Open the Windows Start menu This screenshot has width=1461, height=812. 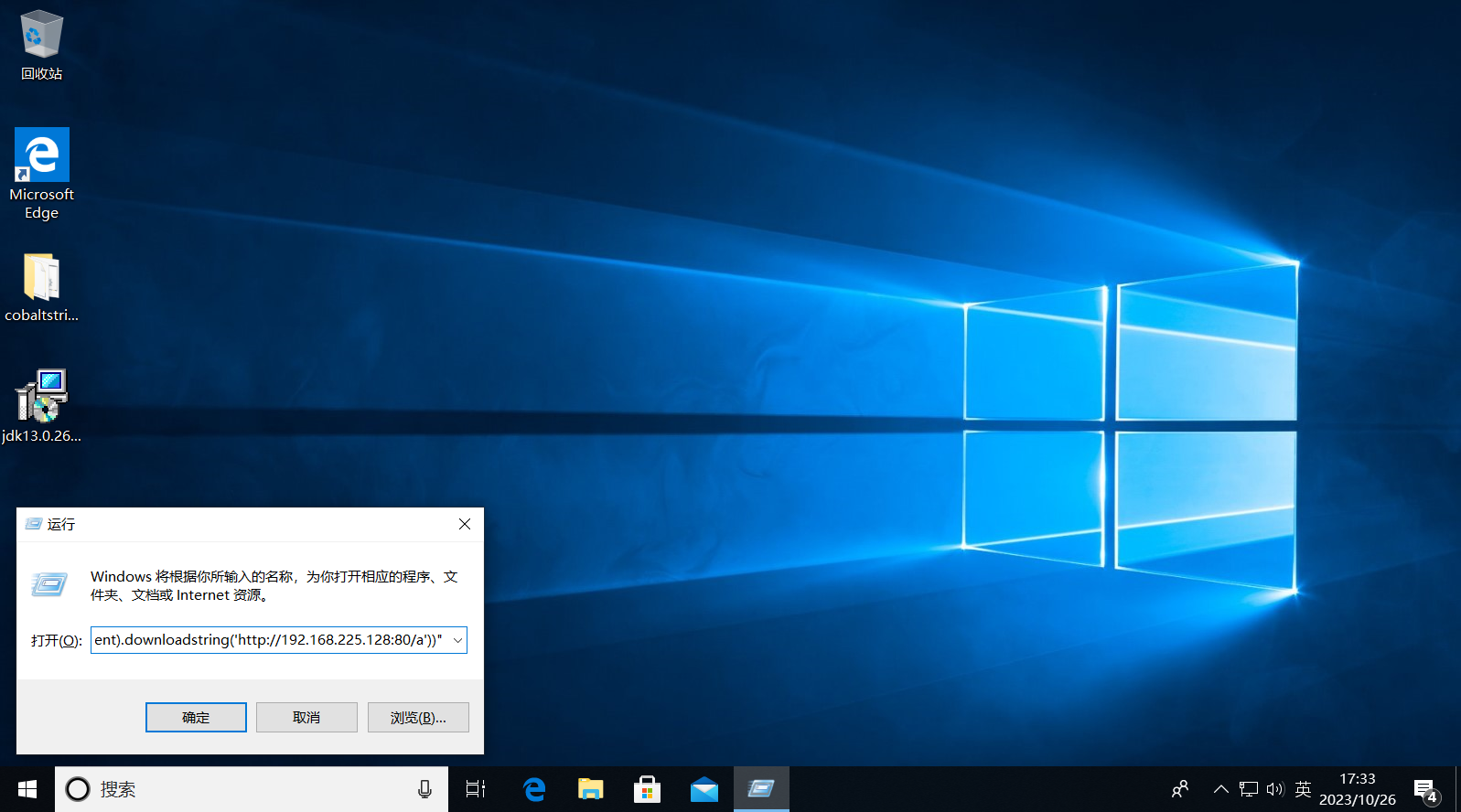(x=27, y=789)
